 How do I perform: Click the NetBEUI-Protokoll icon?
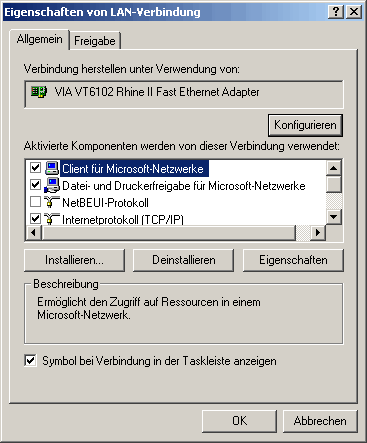[52, 202]
